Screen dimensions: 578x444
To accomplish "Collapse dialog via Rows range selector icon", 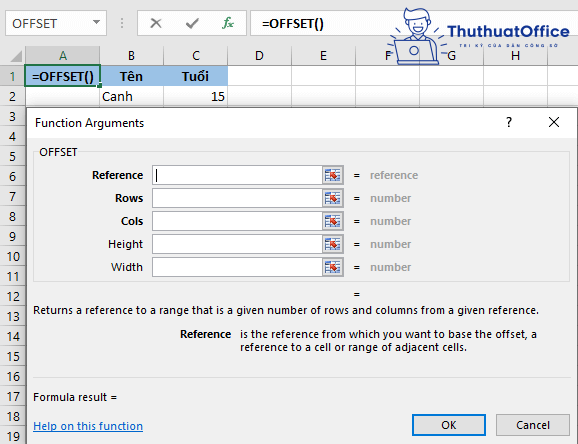I will tap(333, 198).
